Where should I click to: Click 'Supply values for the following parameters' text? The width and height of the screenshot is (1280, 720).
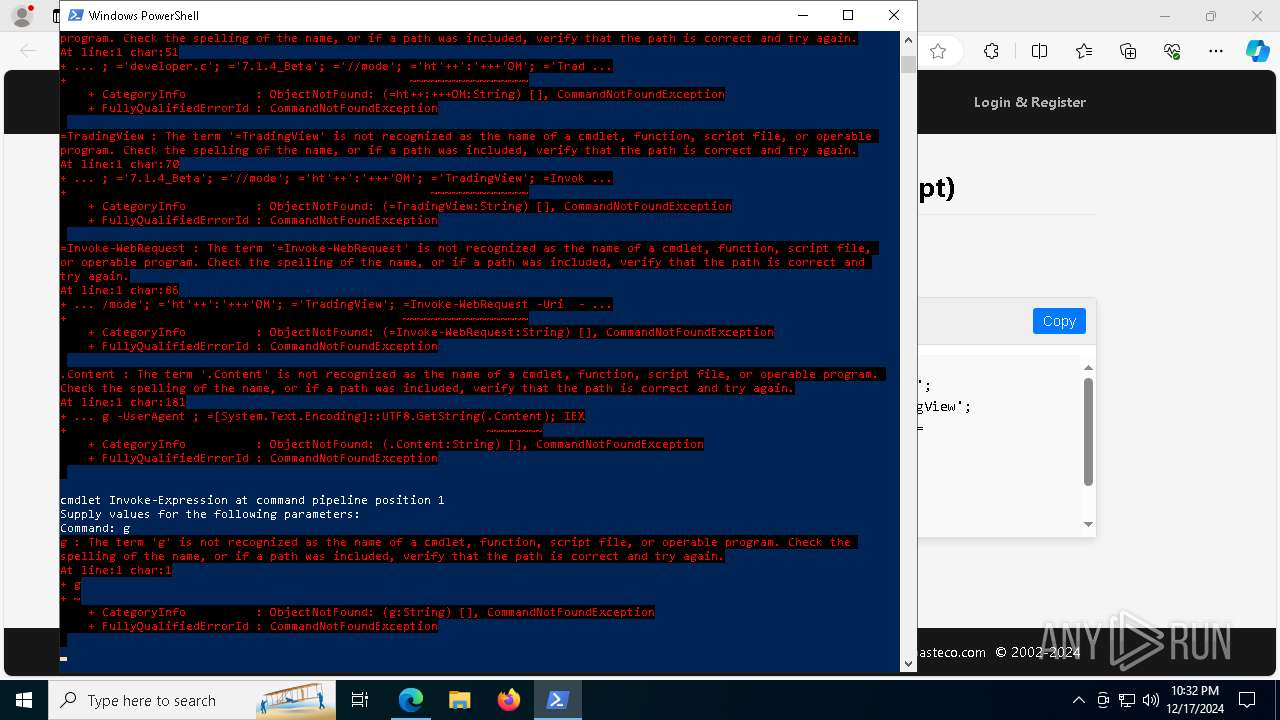210,514
